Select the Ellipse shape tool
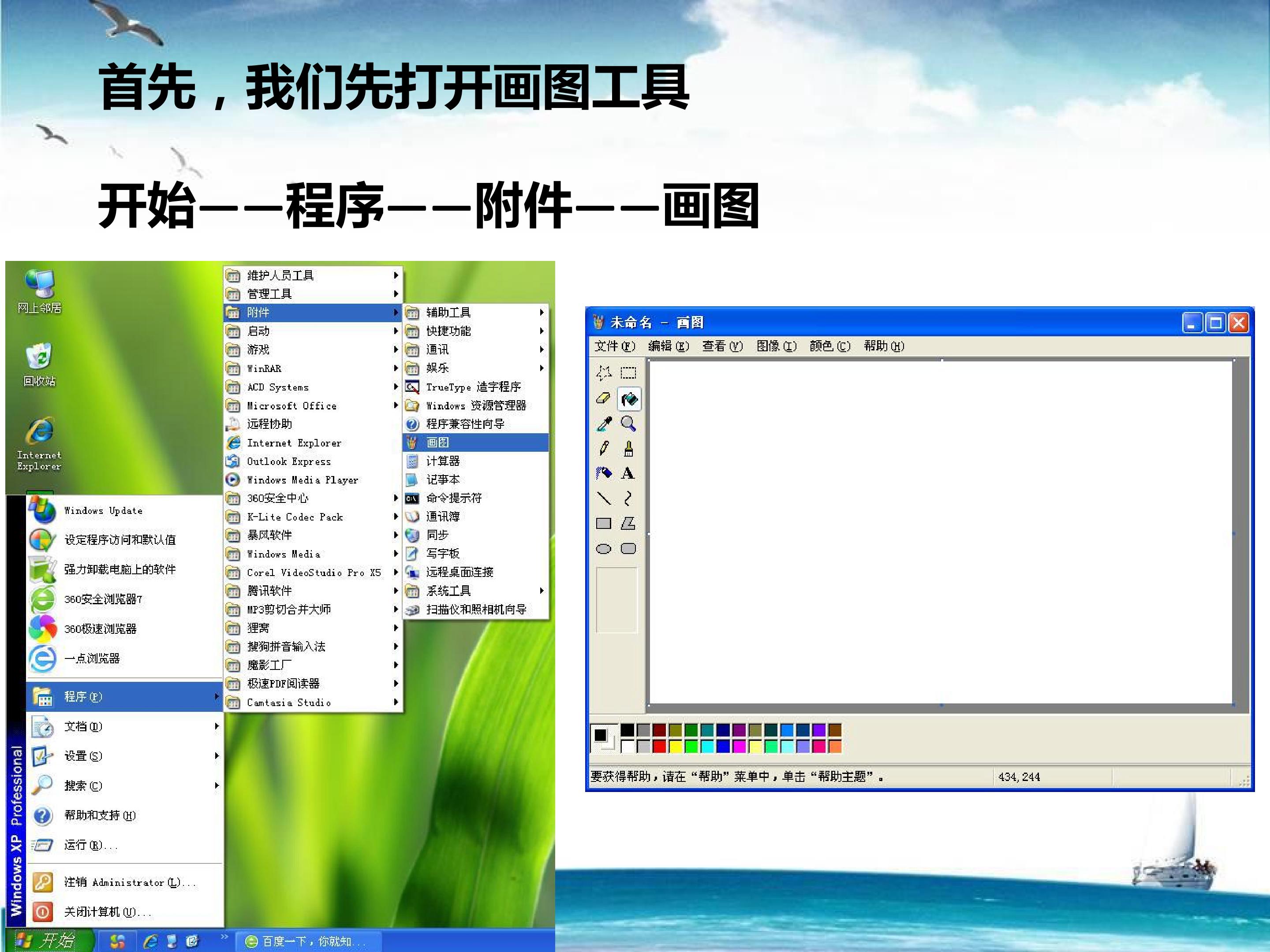 click(x=603, y=549)
